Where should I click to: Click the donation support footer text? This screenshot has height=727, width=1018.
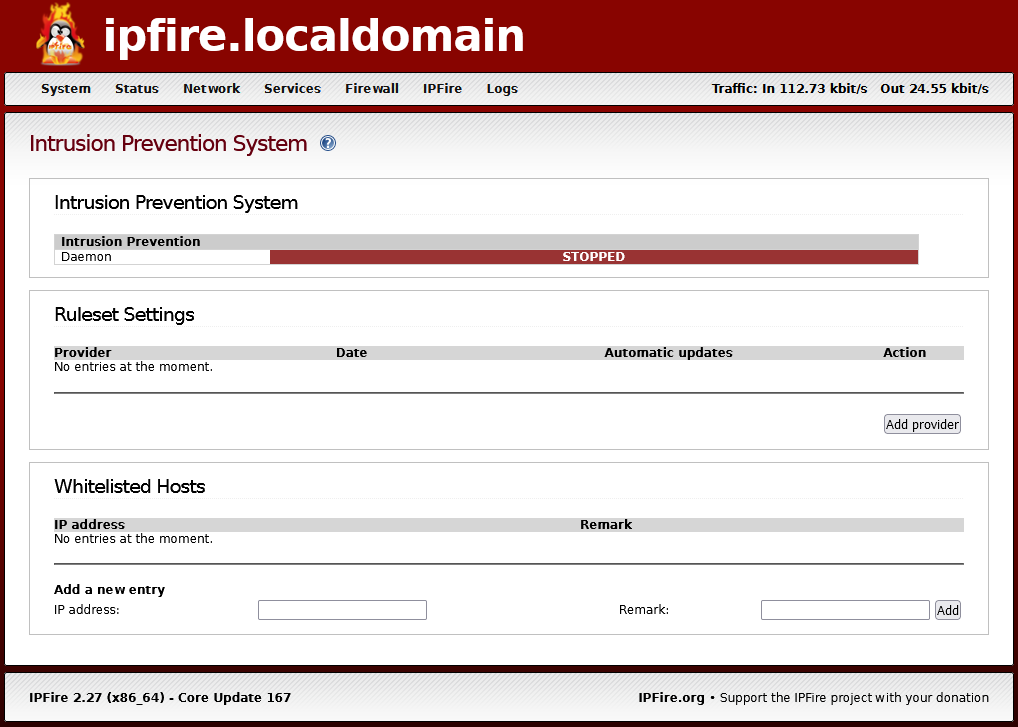coord(854,698)
